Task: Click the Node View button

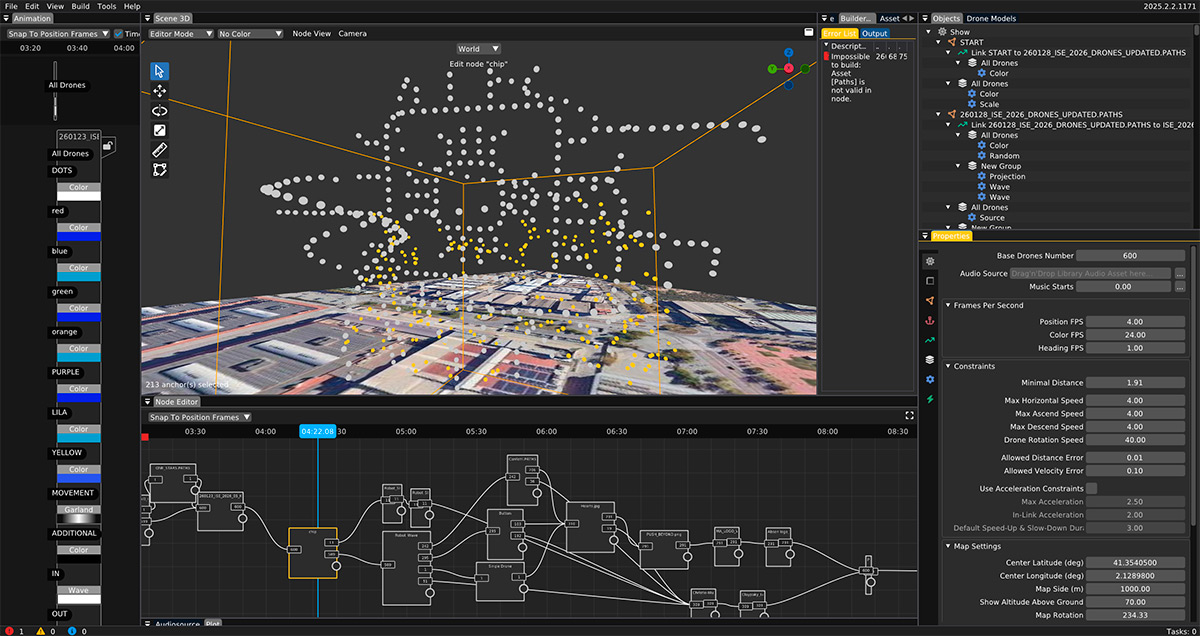Action: pyautogui.click(x=311, y=34)
